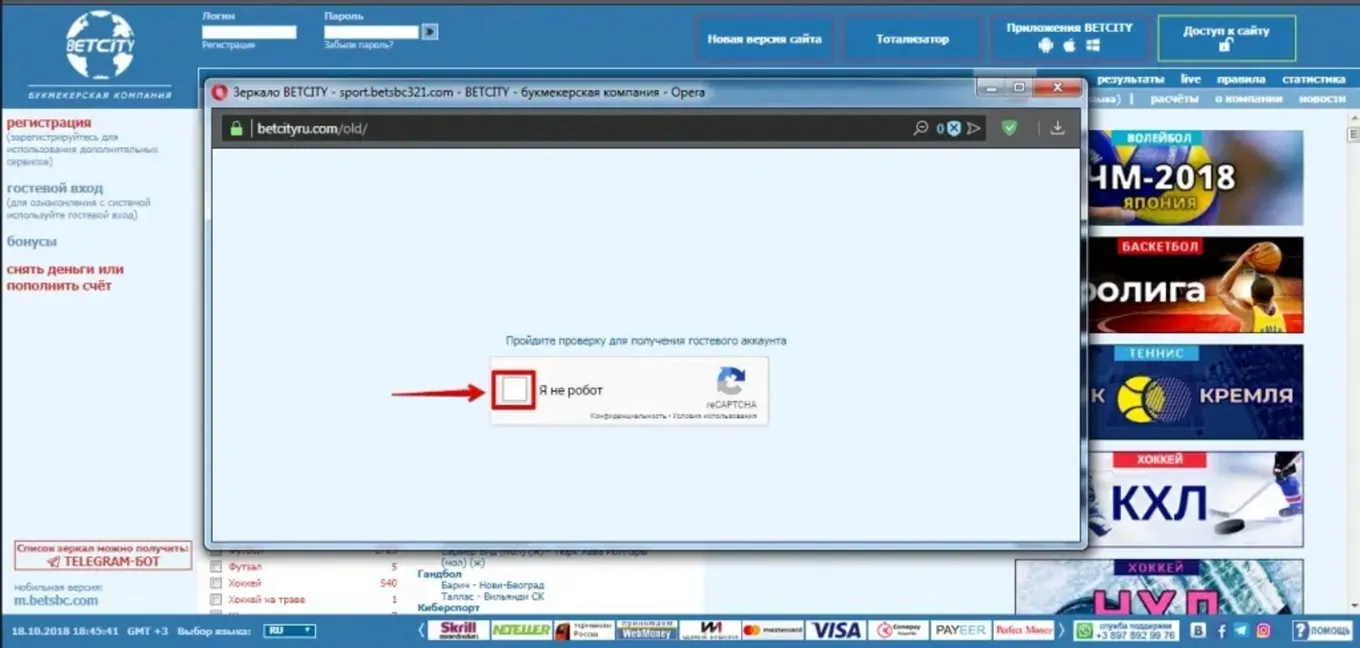
Task: Click into the Логин input field
Action: click(x=249, y=32)
